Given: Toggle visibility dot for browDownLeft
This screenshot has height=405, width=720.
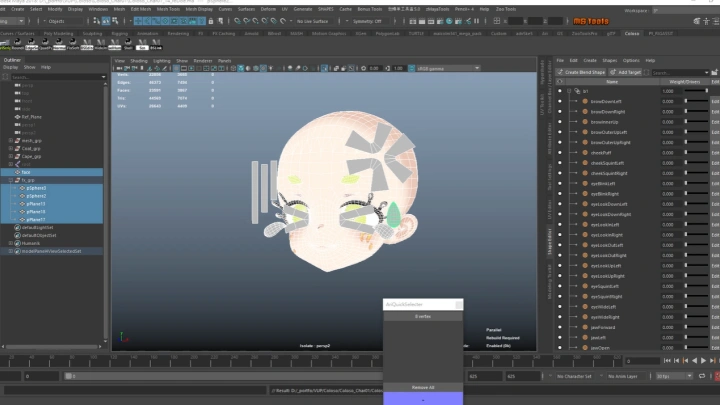Looking at the screenshot, I should pos(560,101).
